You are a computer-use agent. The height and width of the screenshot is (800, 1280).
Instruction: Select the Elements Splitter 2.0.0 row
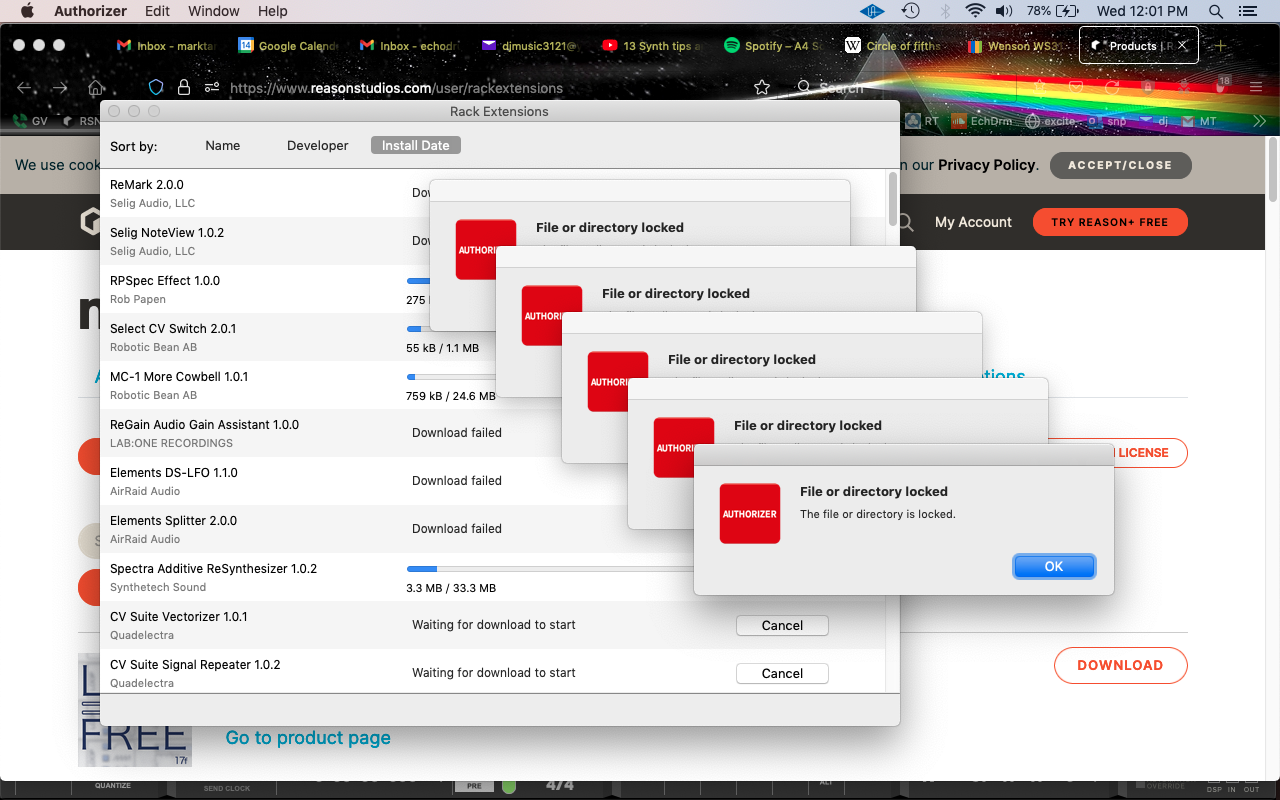492,529
